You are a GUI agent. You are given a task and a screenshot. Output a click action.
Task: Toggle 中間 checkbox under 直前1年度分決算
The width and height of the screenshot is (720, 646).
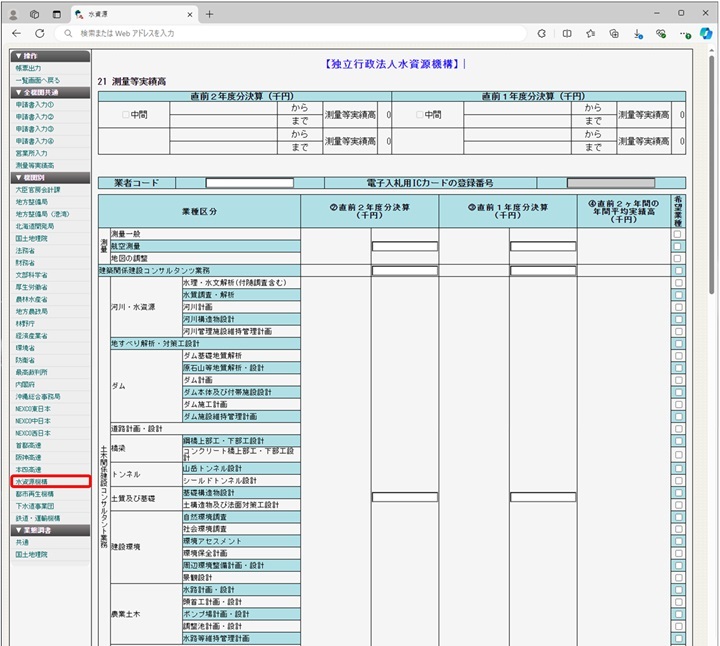coord(419,115)
